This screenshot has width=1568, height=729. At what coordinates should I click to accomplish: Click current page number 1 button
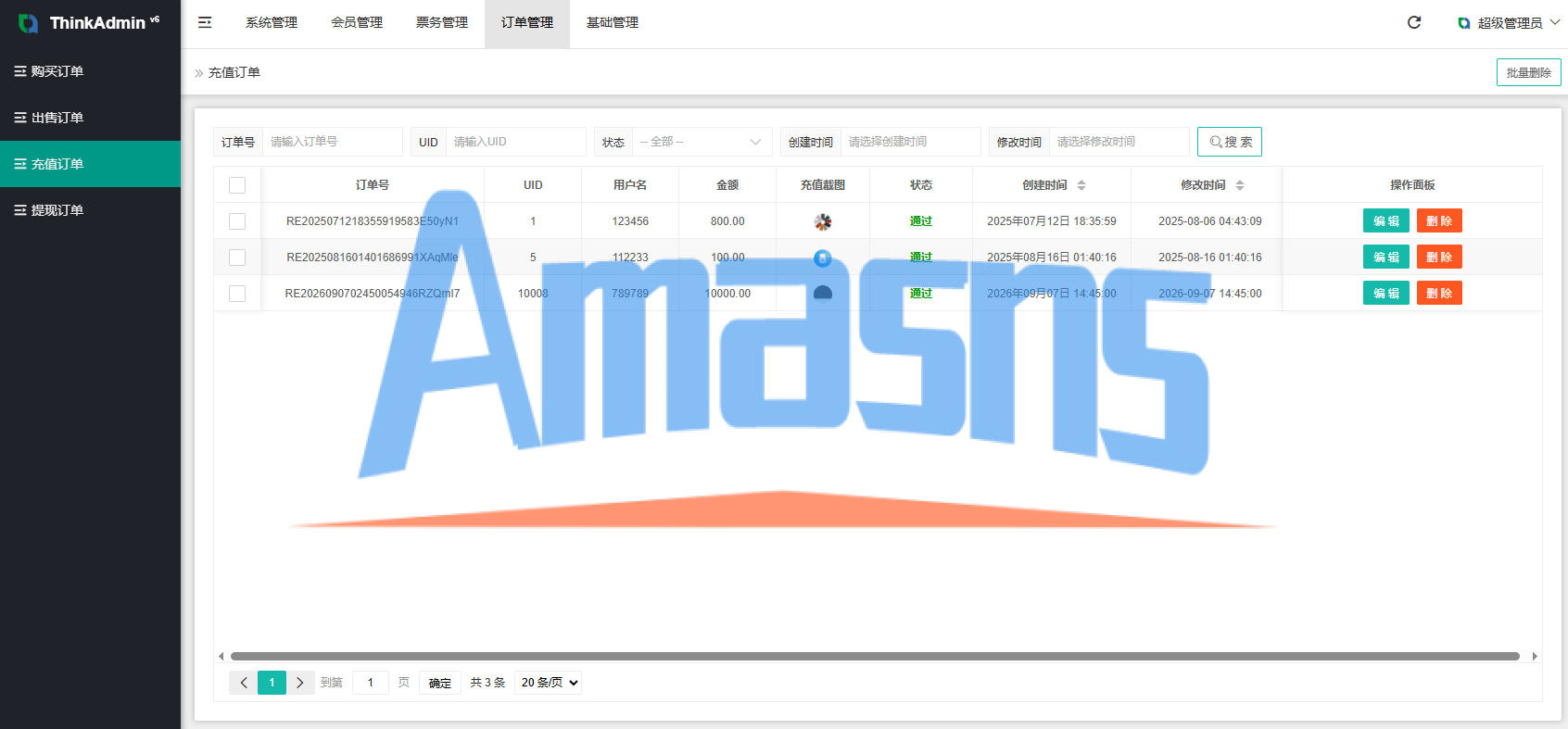point(272,683)
